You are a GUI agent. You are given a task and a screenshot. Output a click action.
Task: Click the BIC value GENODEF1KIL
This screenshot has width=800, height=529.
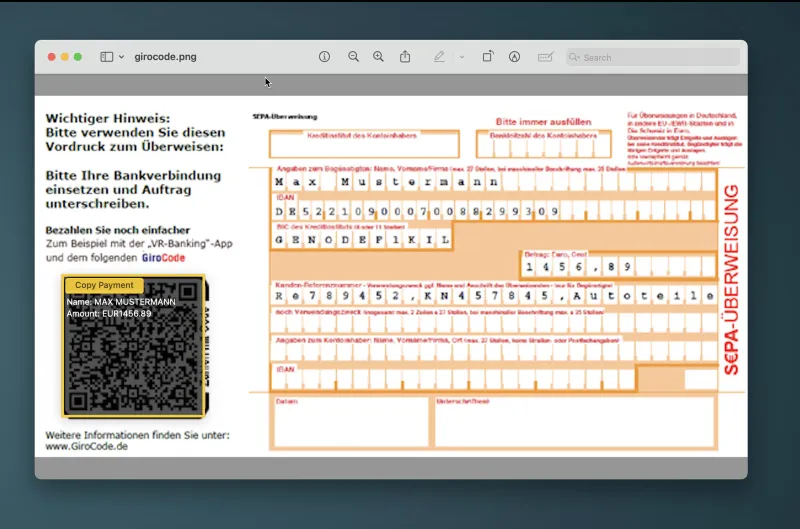[x=362, y=240]
